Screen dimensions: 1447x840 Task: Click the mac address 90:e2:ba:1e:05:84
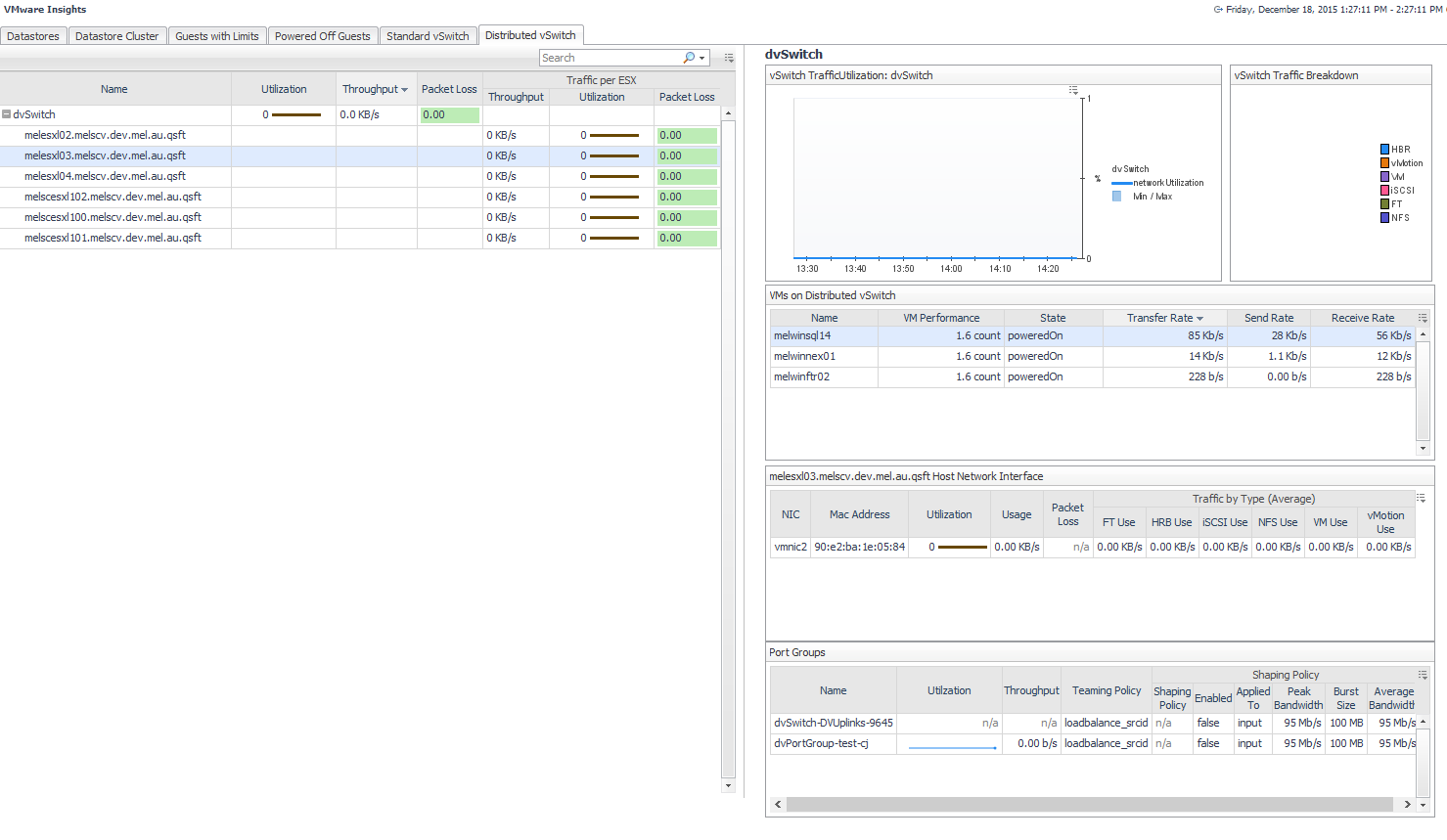pyautogui.click(x=860, y=547)
